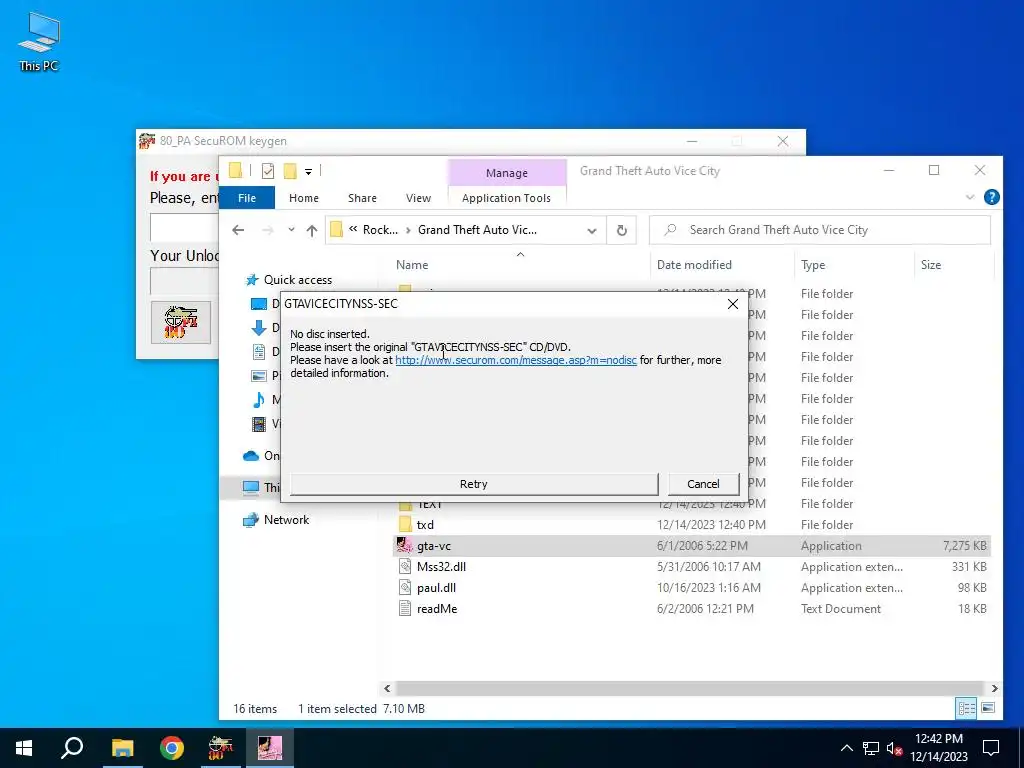
Task: Open the taskbar clock and date
Action: tap(939, 748)
